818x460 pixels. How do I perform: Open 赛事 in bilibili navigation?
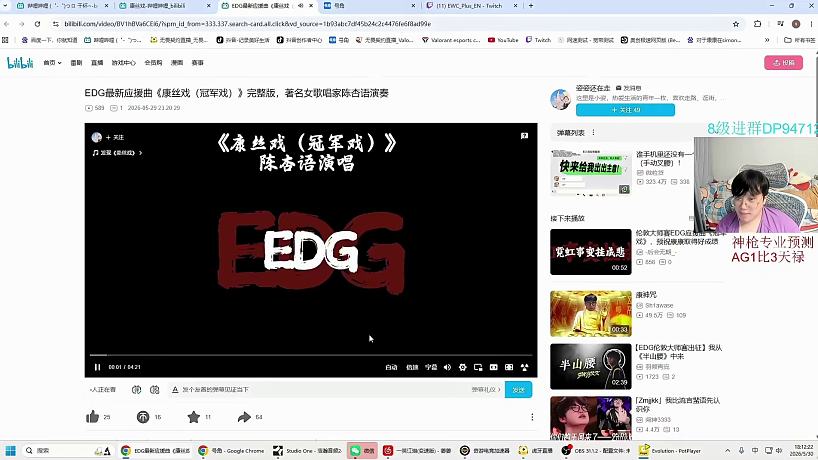tap(197, 63)
